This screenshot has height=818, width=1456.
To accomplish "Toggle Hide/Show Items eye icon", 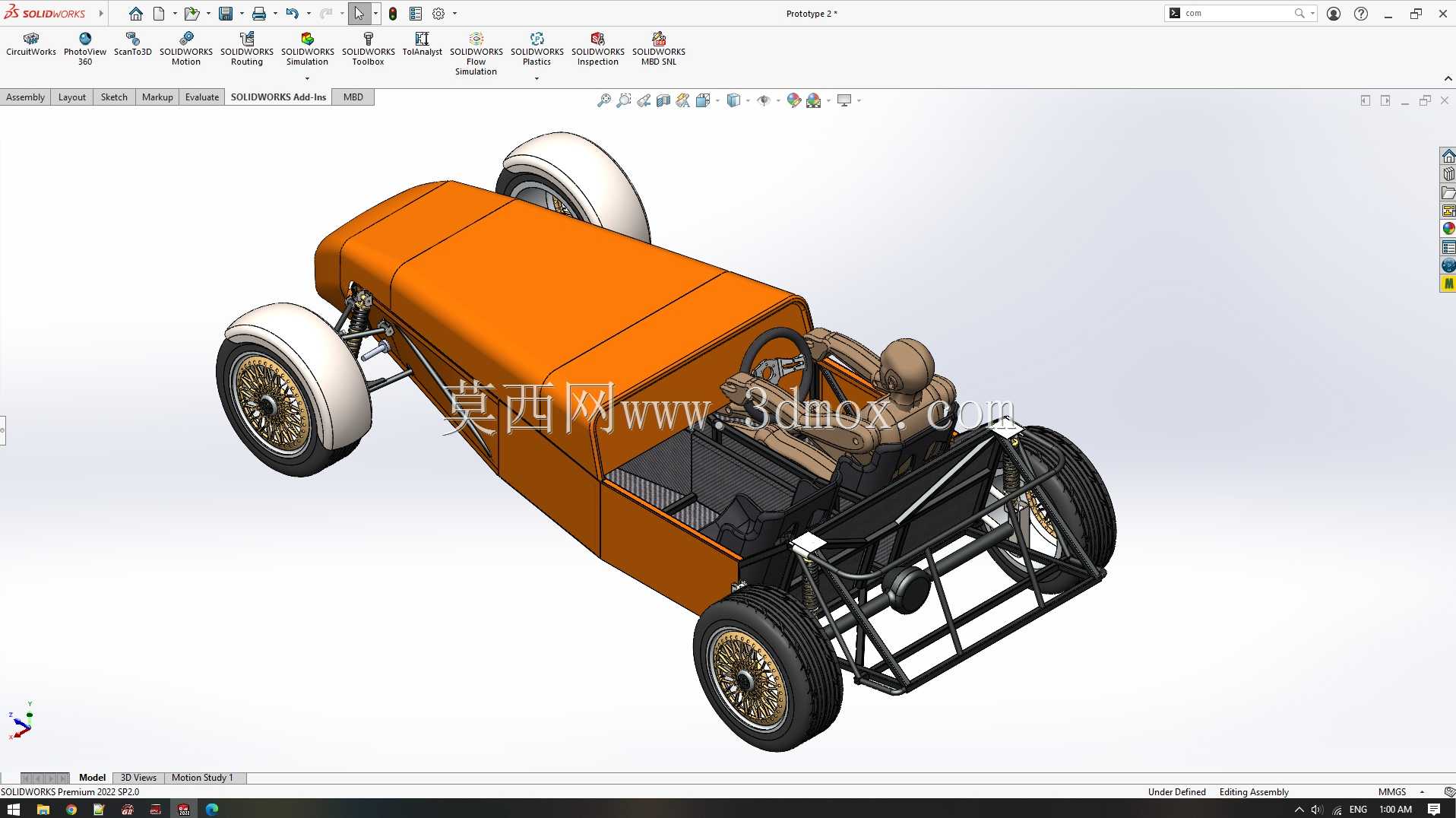I will (764, 100).
